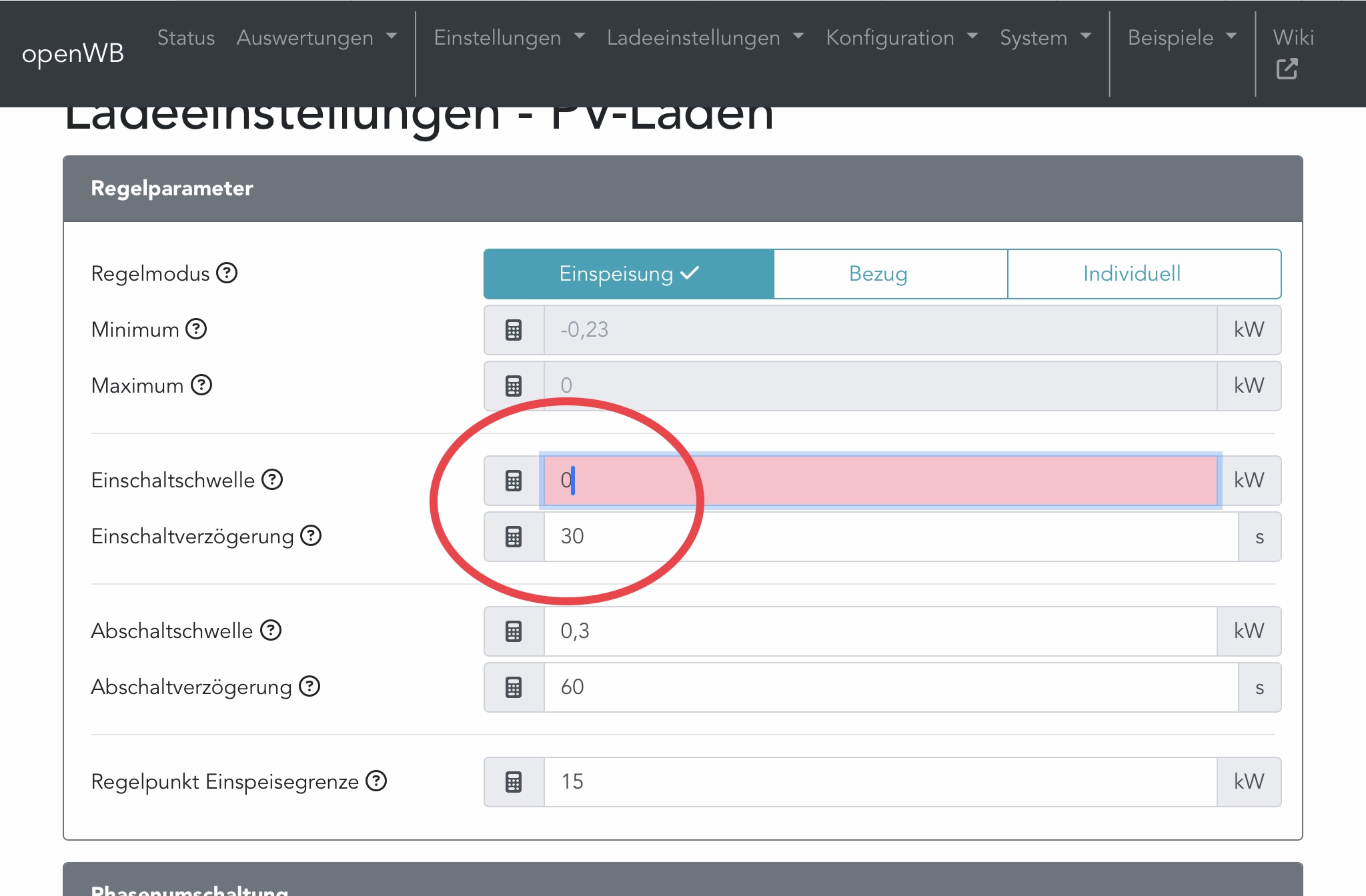Image resolution: width=1366 pixels, height=896 pixels.
Task: Click the question mark next to Abschaltschwelle
Action: [x=271, y=631]
